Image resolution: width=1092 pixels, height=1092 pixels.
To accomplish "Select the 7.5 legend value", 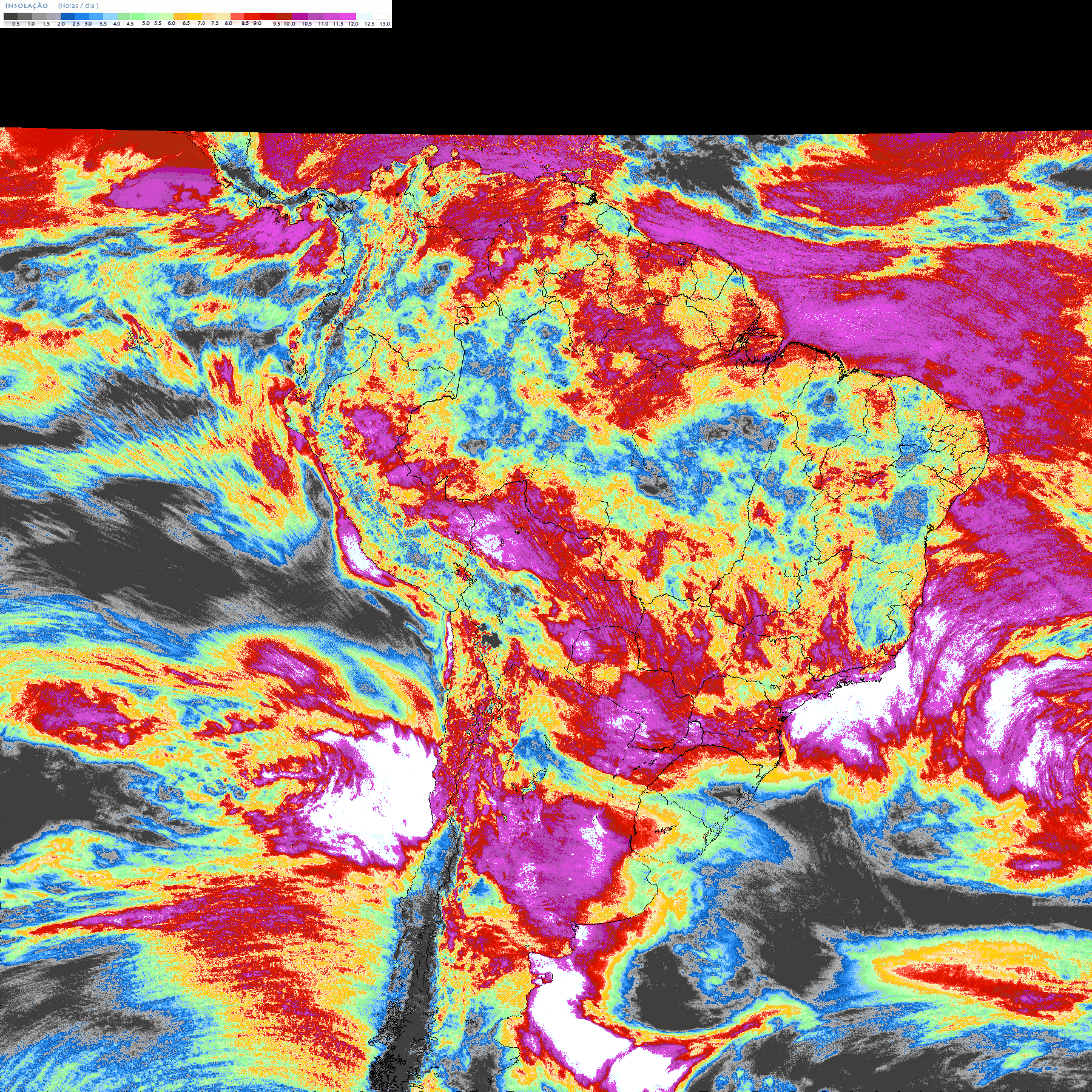I will click(x=215, y=23).
